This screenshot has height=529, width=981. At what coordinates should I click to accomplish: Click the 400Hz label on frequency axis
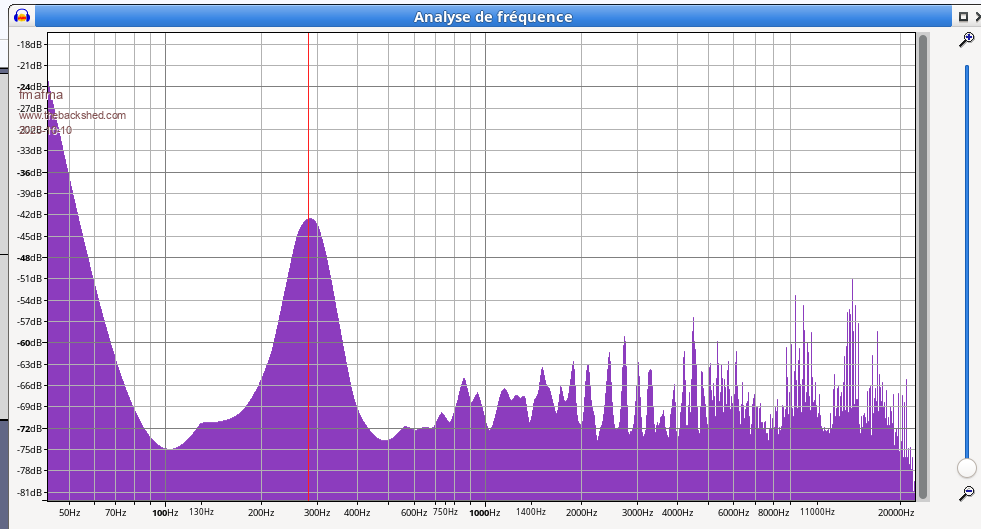[357, 512]
